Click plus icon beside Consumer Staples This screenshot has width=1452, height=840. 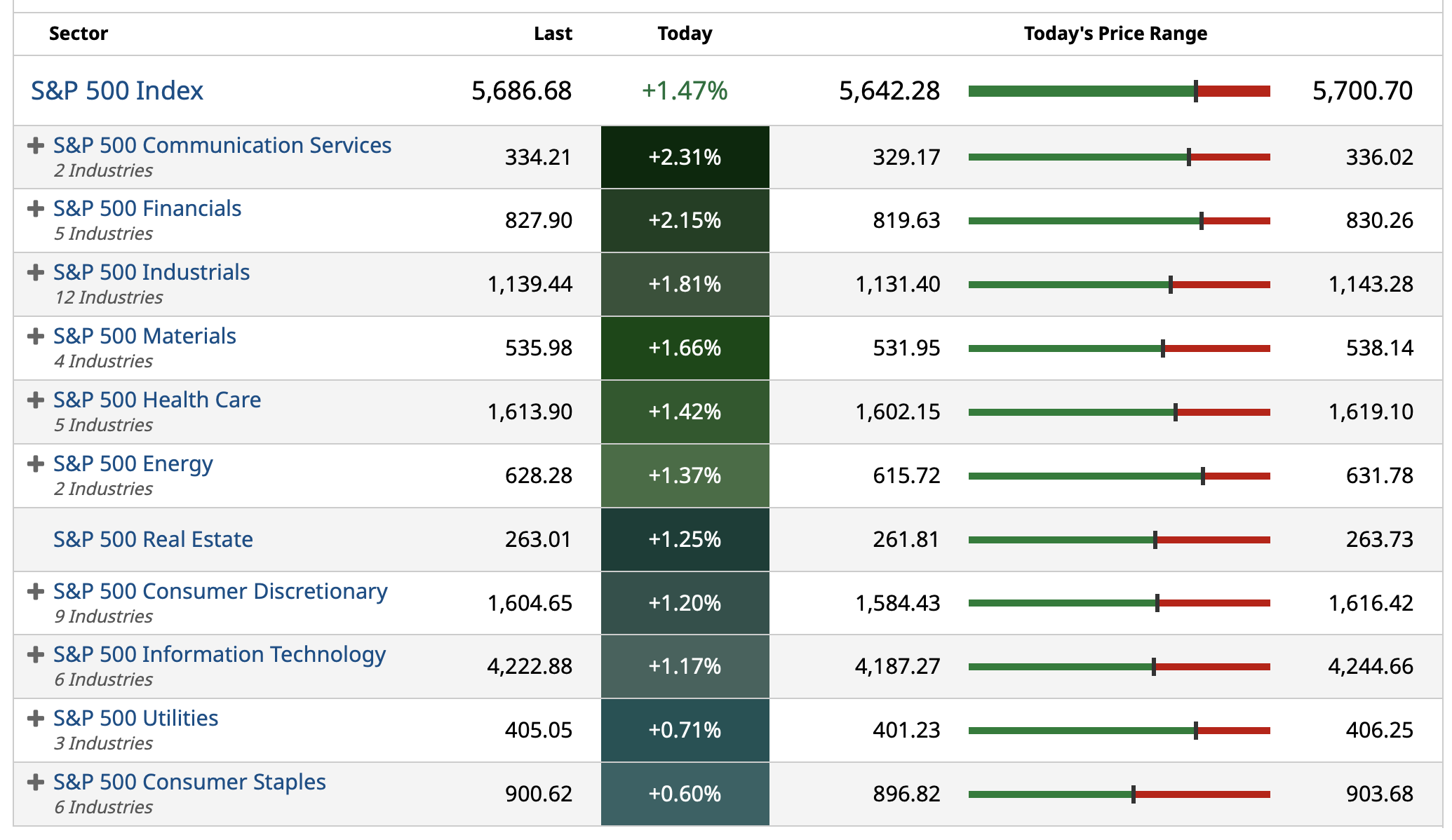pyautogui.click(x=35, y=783)
